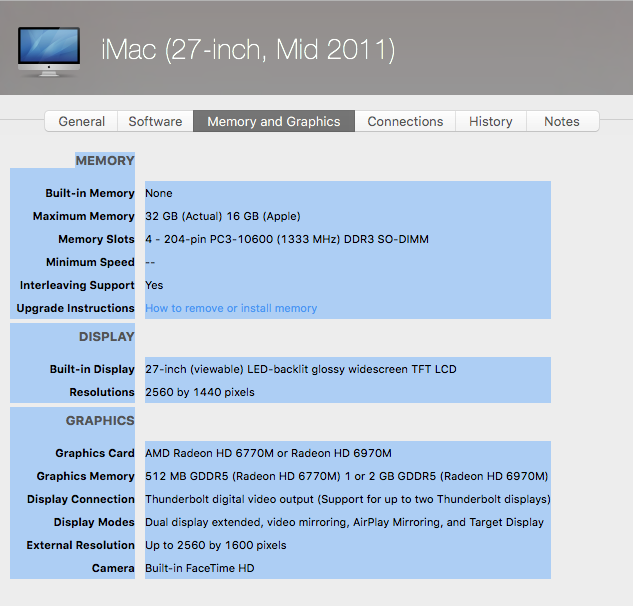Click the Display Connection label
Image resolution: width=633 pixels, height=606 pixels.
click(x=81, y=499)
